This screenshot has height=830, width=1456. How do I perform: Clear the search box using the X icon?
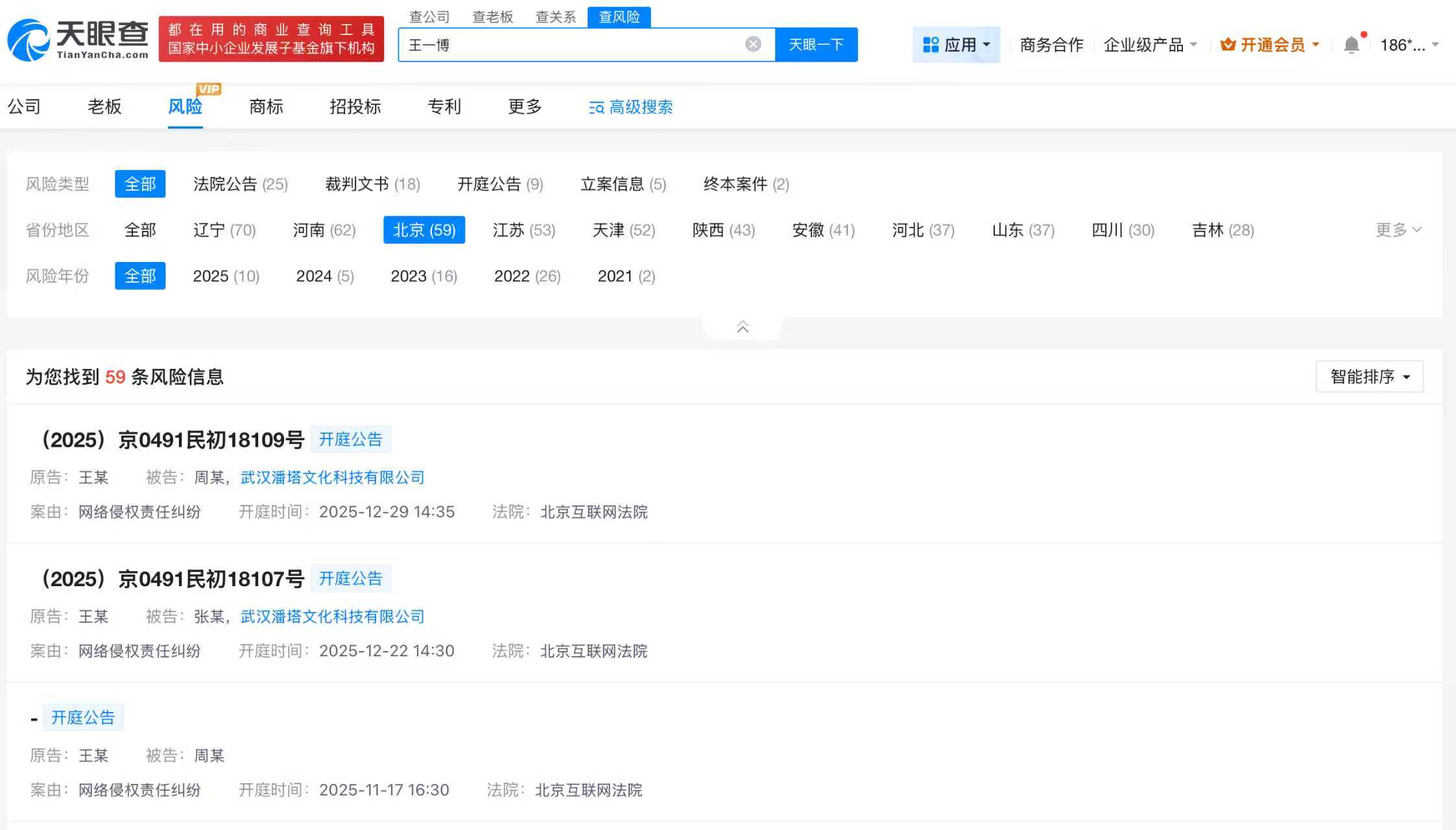pyautogui.click(x=752, y=43)
